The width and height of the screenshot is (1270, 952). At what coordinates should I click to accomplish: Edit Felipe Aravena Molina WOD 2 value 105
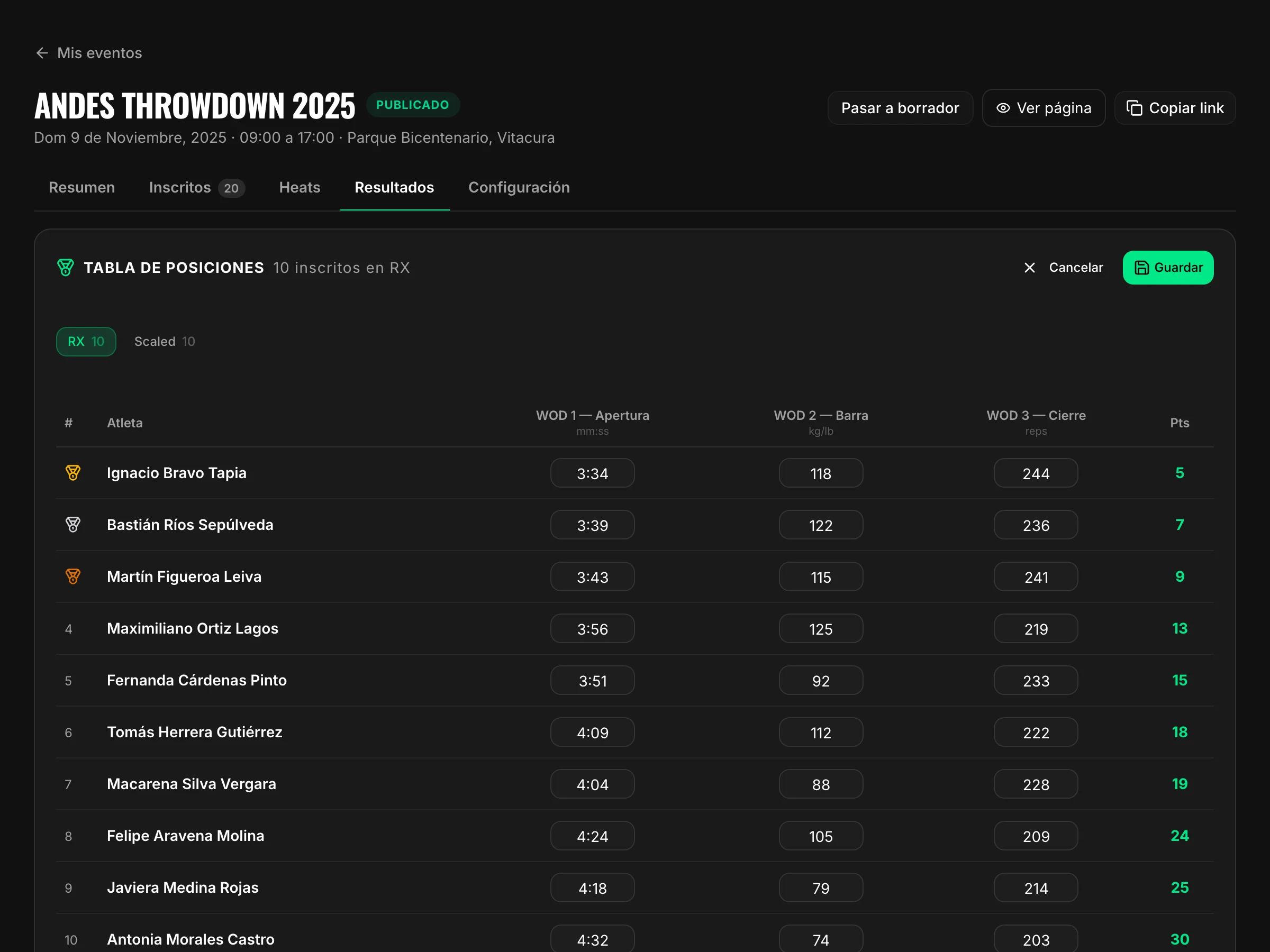pos(821,836)
